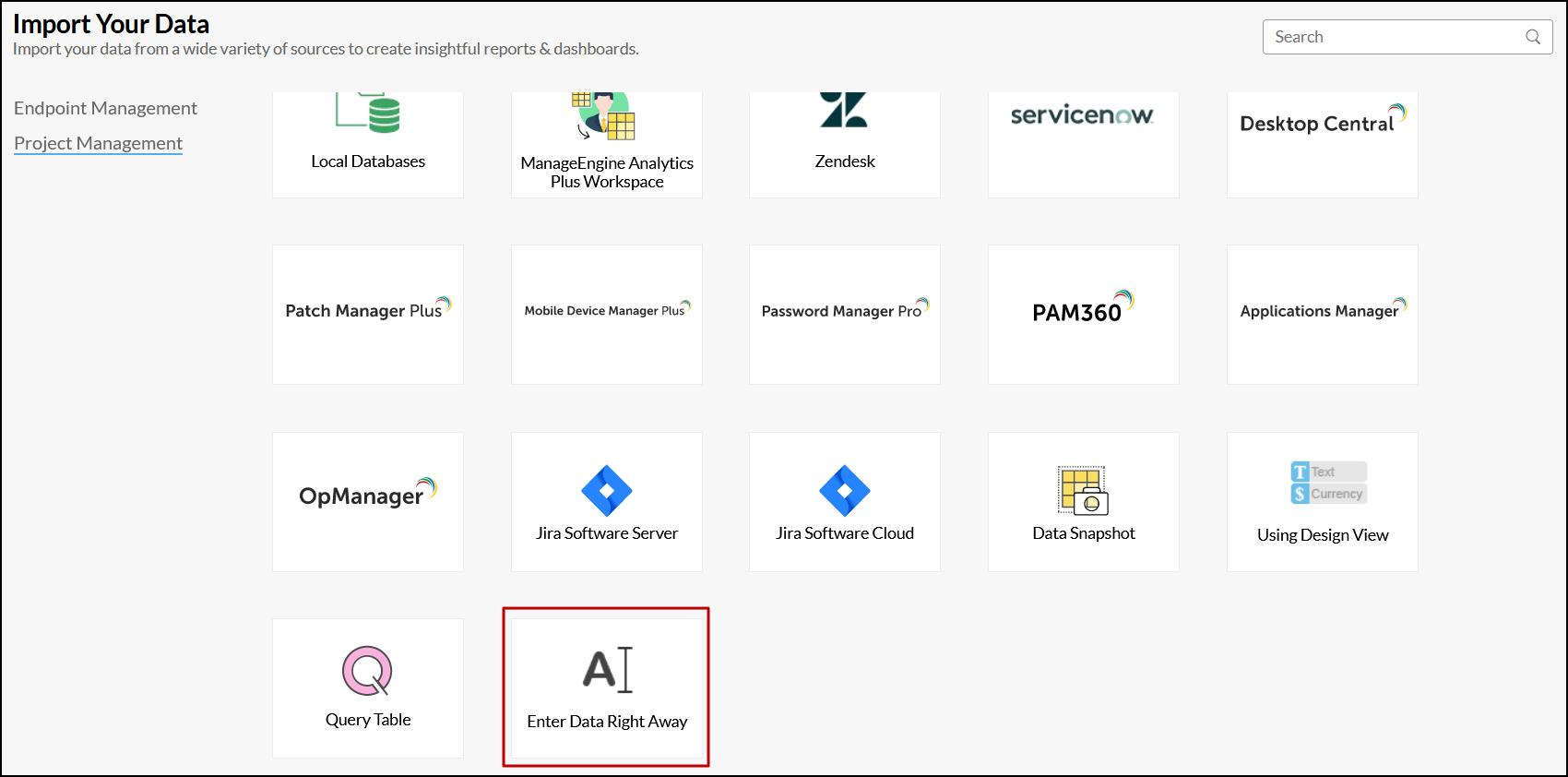
Task: Click the Enter Data Right Away icon
Action: coord(608,669)
